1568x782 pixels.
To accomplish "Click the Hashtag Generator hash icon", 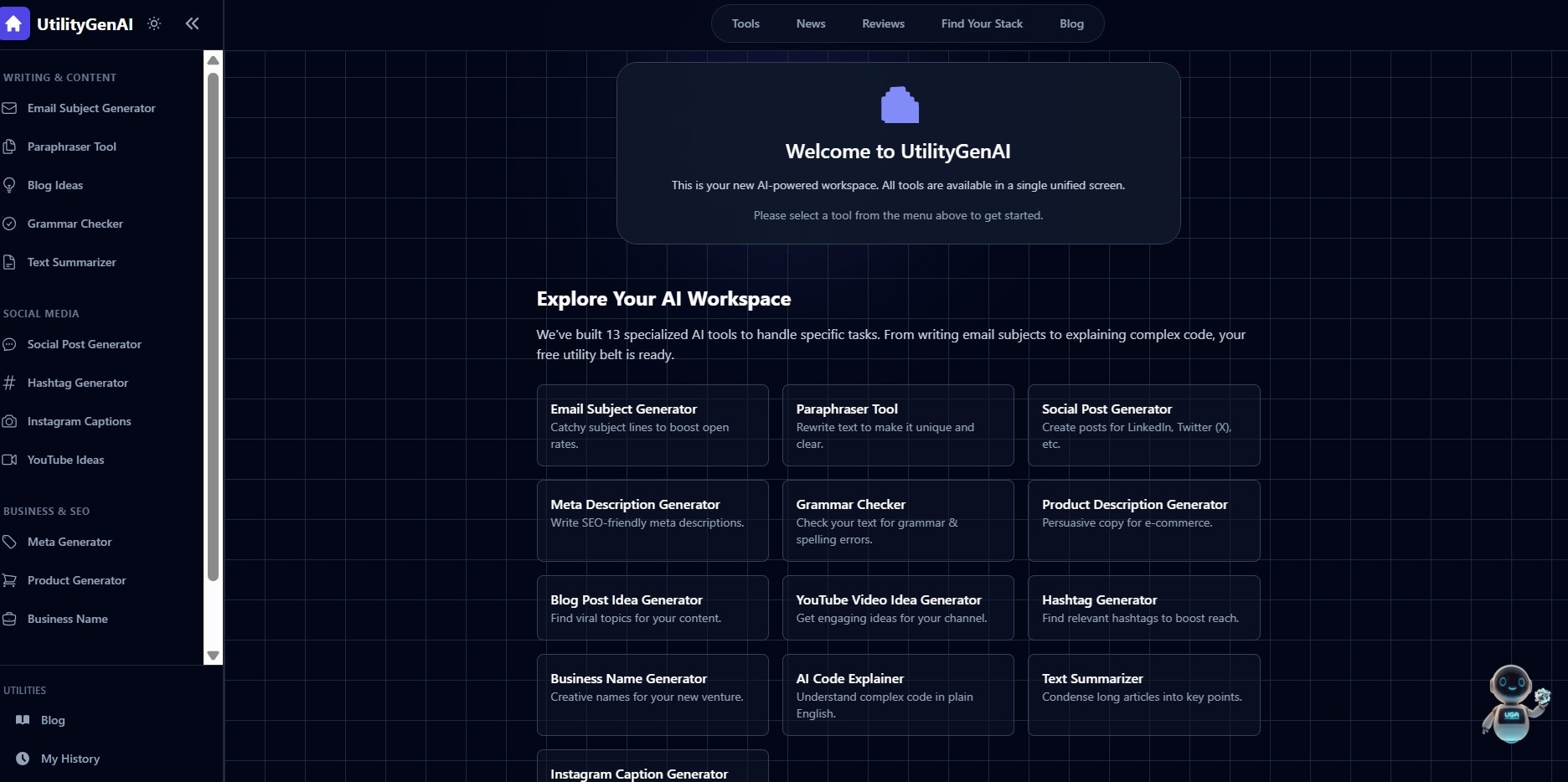I will coord(9,383).
